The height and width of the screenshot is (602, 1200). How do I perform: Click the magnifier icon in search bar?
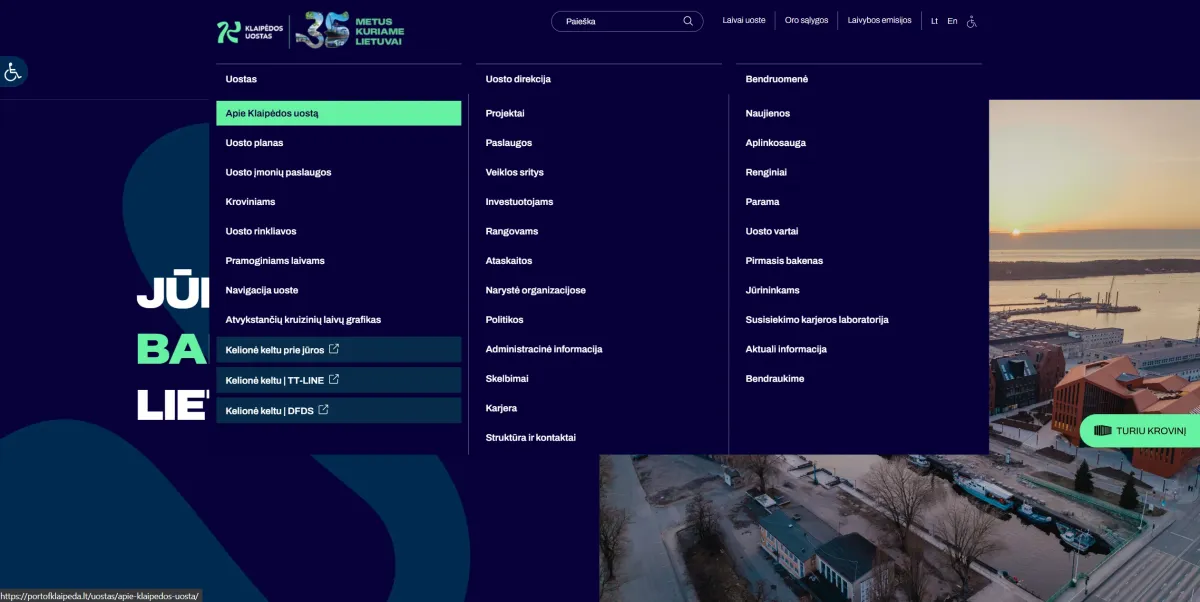click(688, 21)
